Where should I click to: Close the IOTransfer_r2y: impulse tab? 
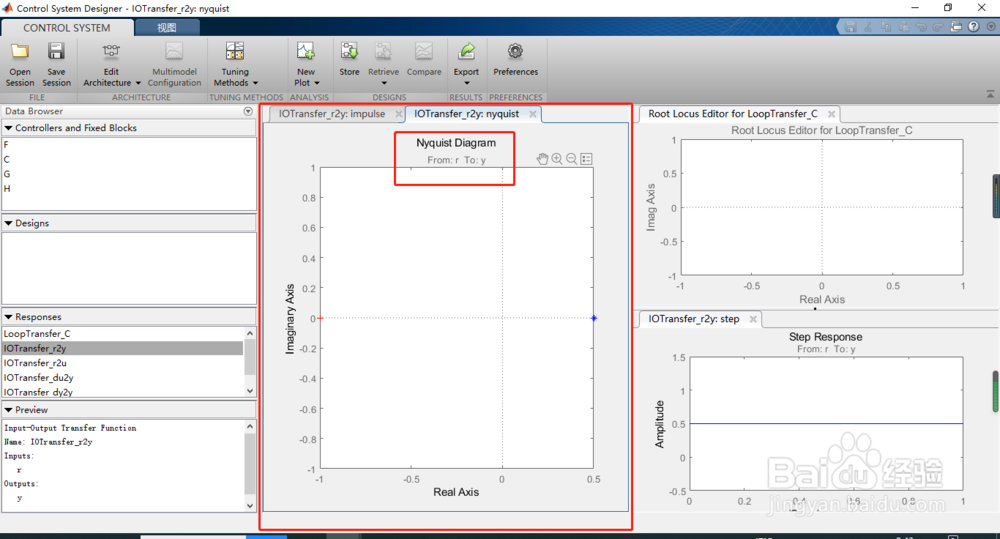(399, 114)
